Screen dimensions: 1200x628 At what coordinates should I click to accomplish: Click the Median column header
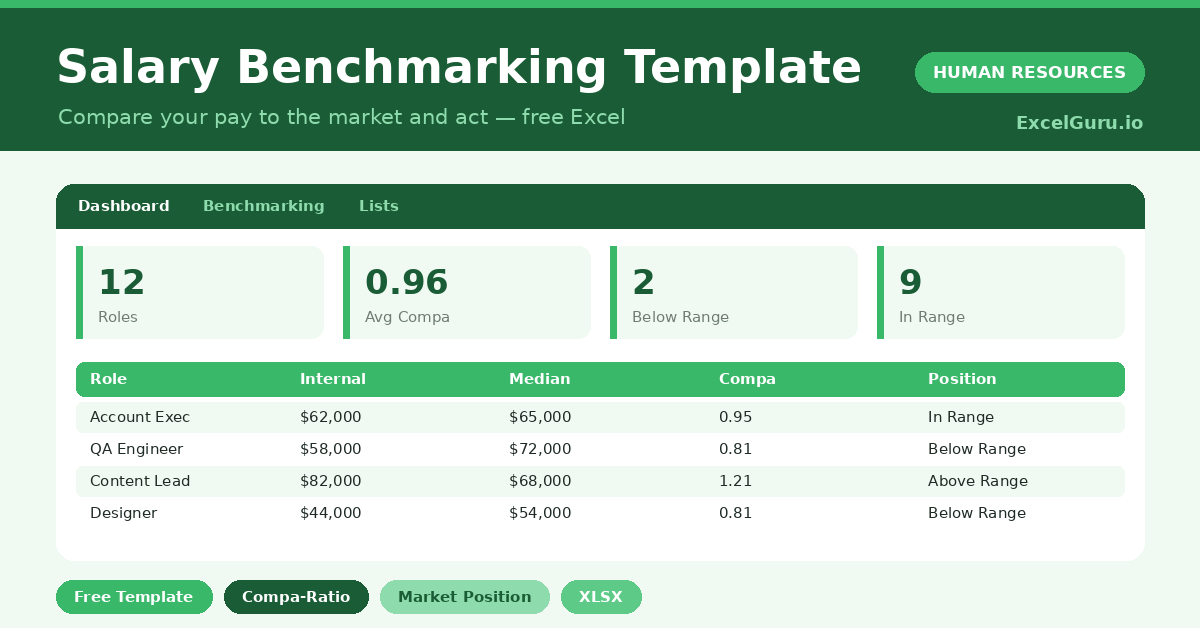[540, 379]
